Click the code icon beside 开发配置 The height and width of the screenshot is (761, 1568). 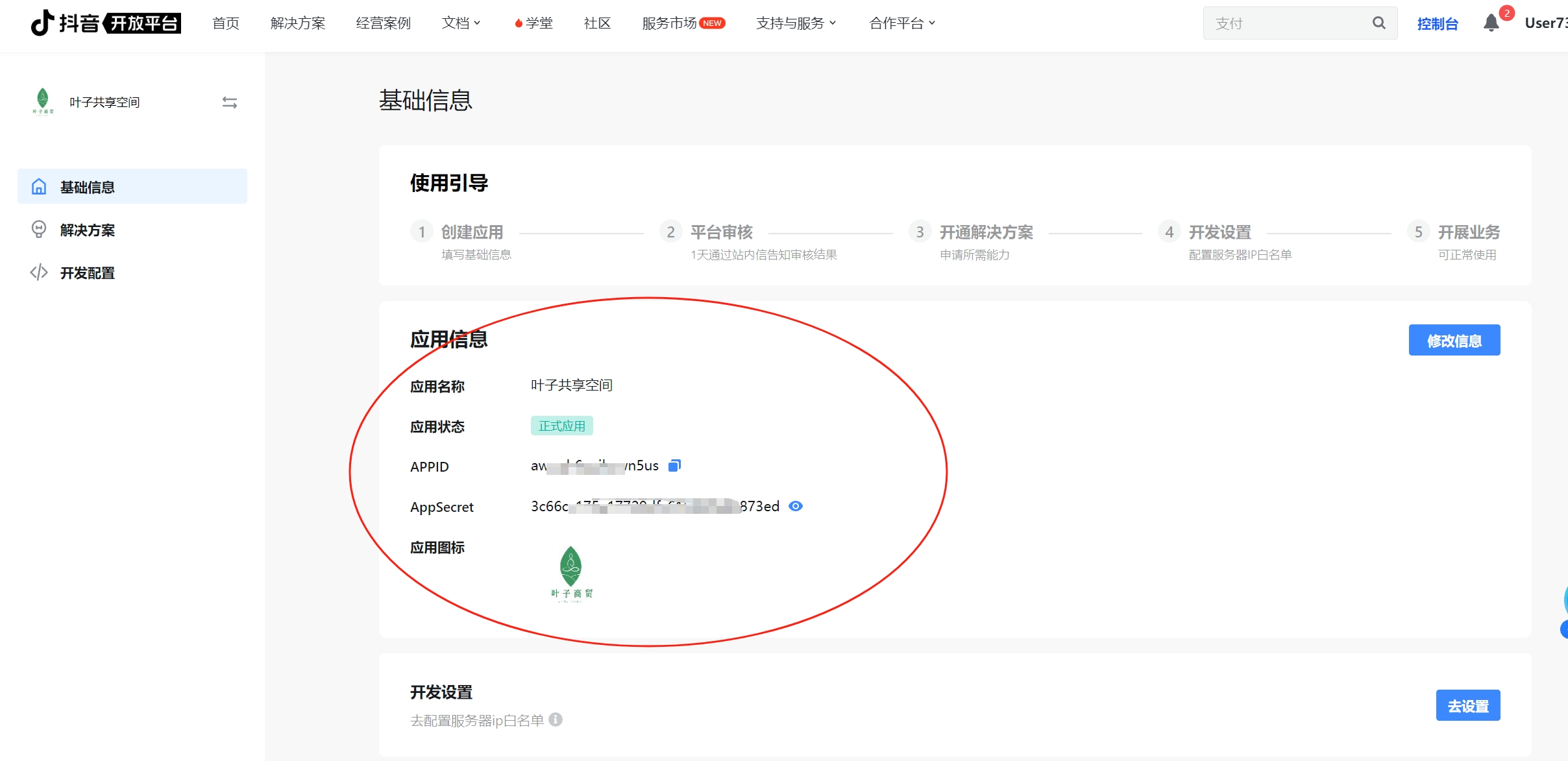pos(39,272)
